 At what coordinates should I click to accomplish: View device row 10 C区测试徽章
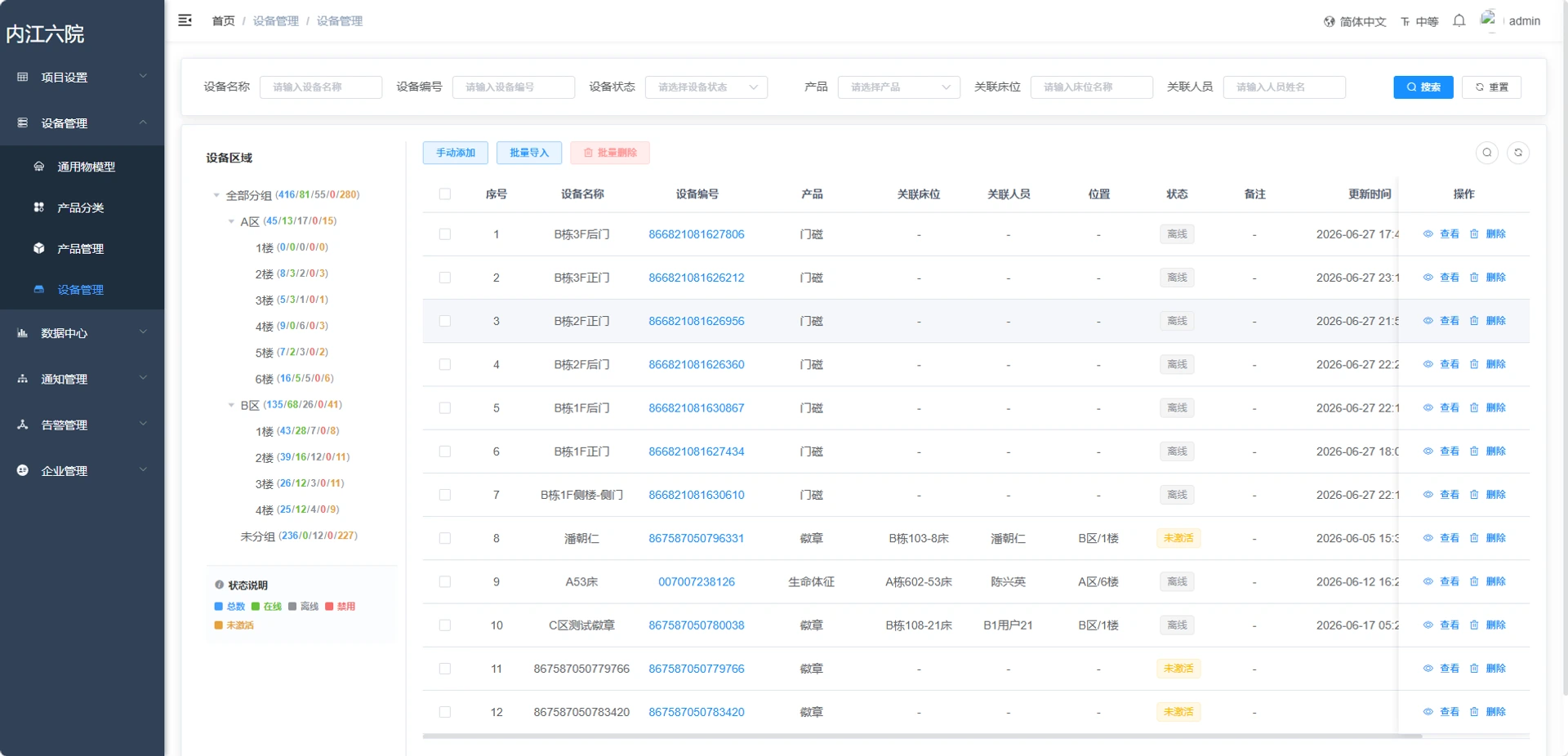[1441, 625]
